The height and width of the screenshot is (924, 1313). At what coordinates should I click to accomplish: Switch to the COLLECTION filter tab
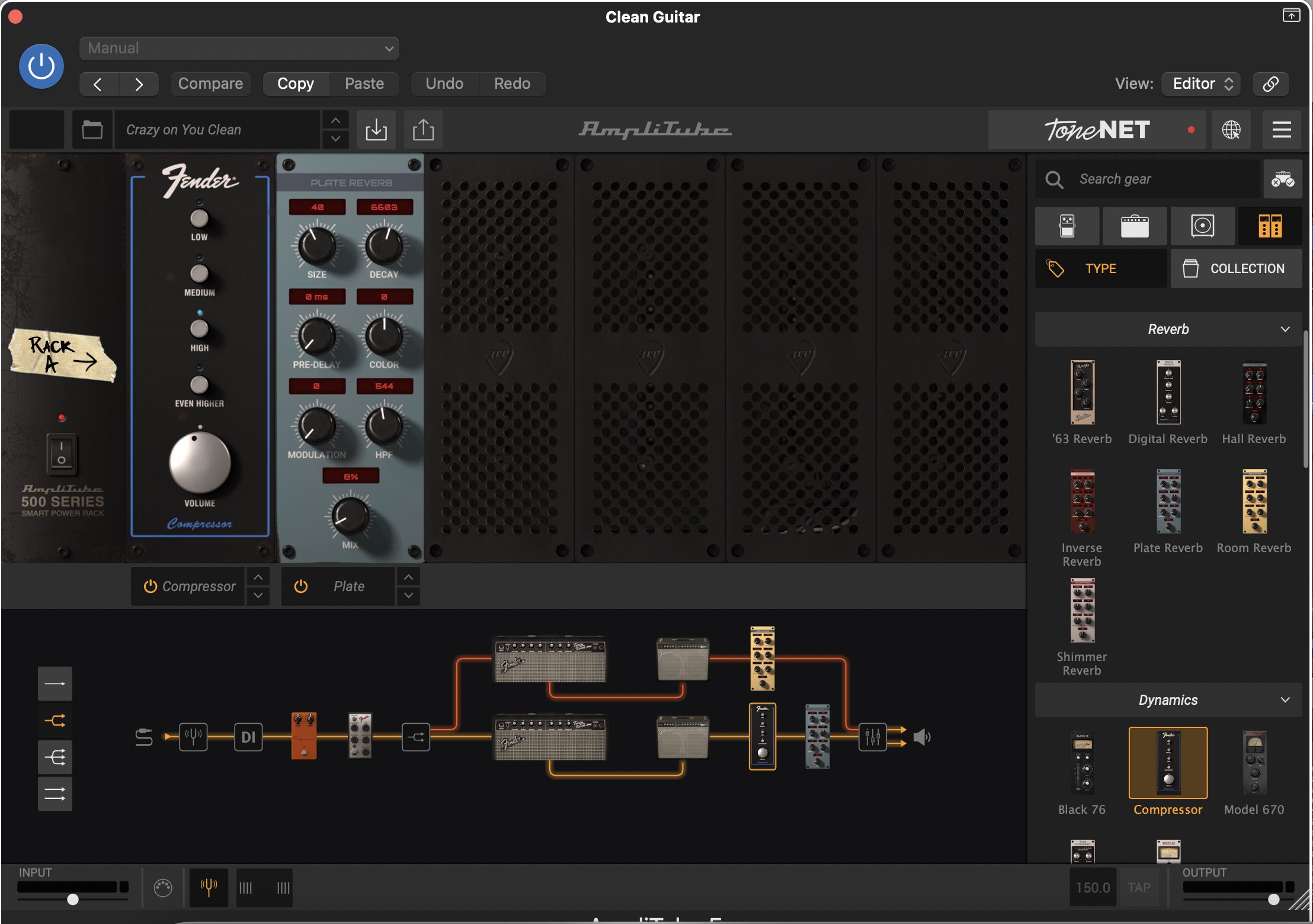click(1237, 268)
